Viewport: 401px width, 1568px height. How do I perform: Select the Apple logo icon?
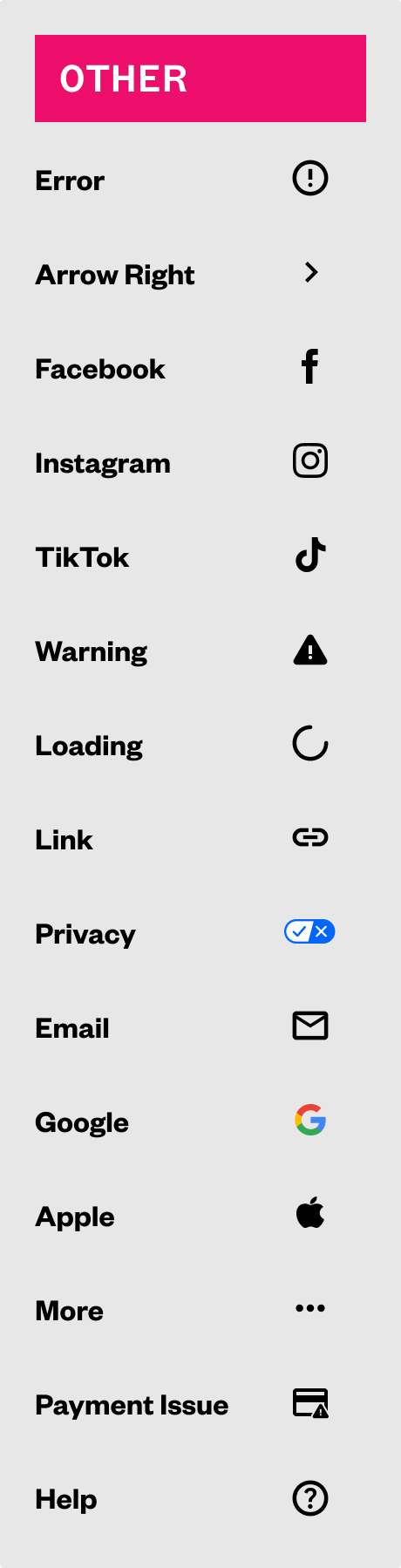pyautogui.click(x=310, y=1213)
